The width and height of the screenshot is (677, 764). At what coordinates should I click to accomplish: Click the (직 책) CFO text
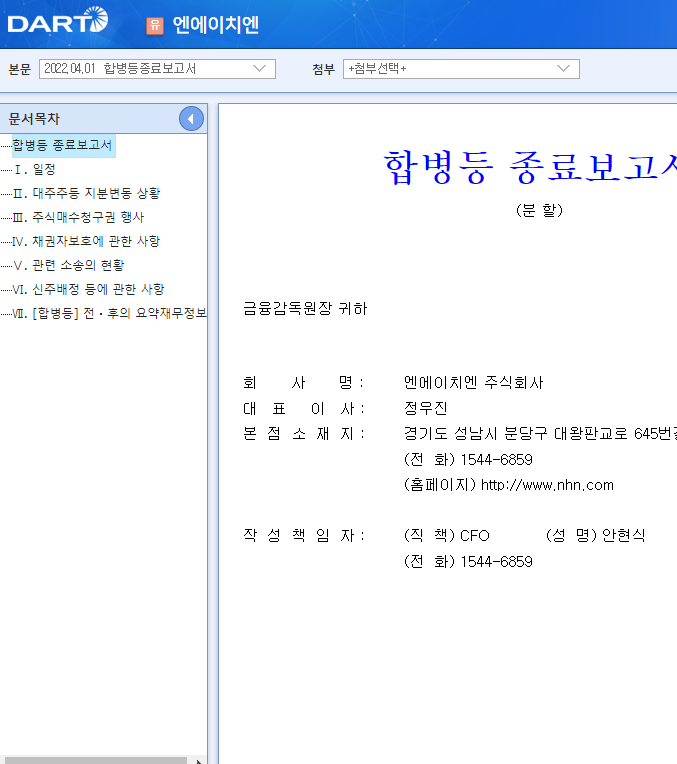click(446, 535)
